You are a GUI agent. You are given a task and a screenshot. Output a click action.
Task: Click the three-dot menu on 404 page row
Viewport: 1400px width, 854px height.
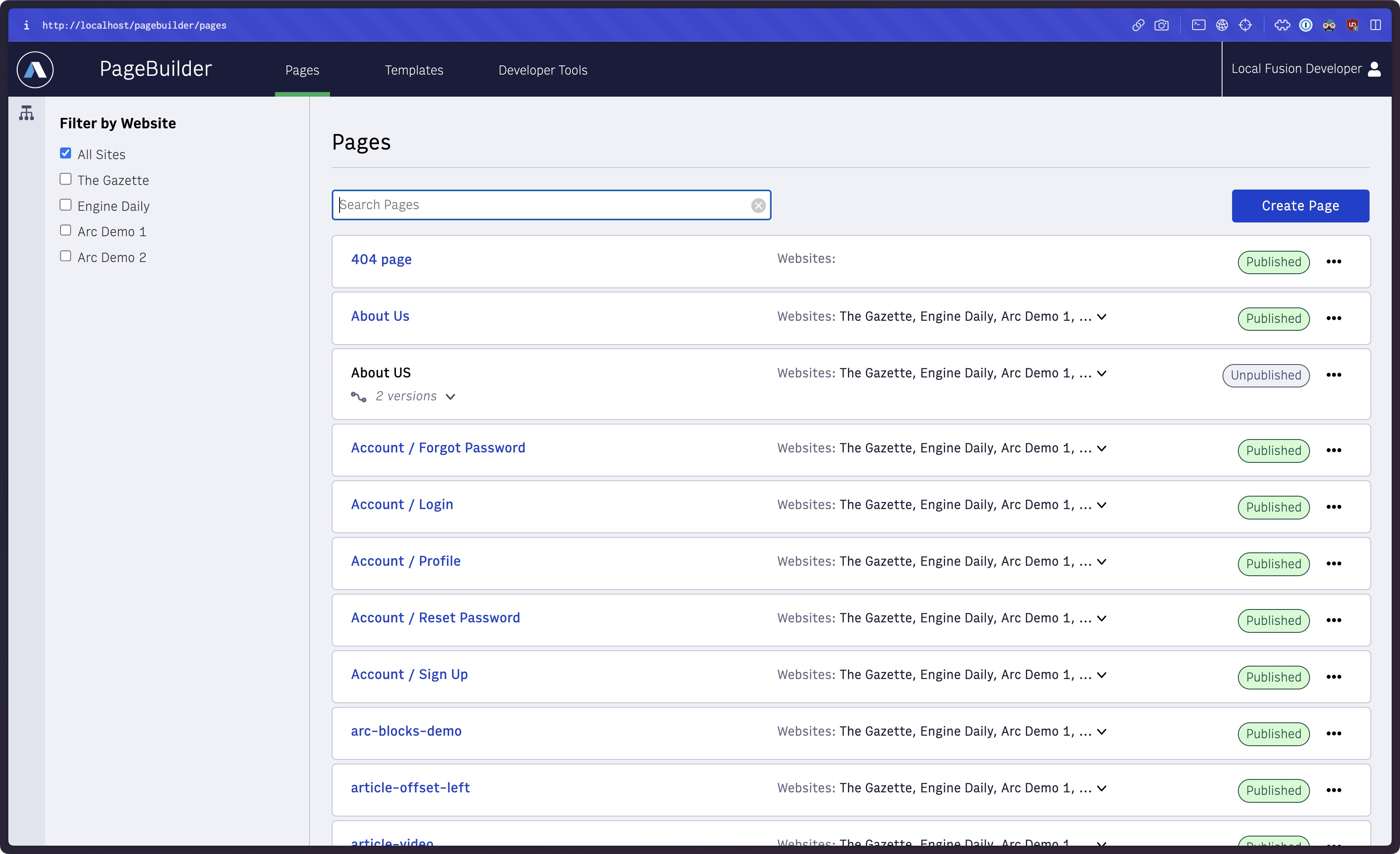pos(1335,261)
